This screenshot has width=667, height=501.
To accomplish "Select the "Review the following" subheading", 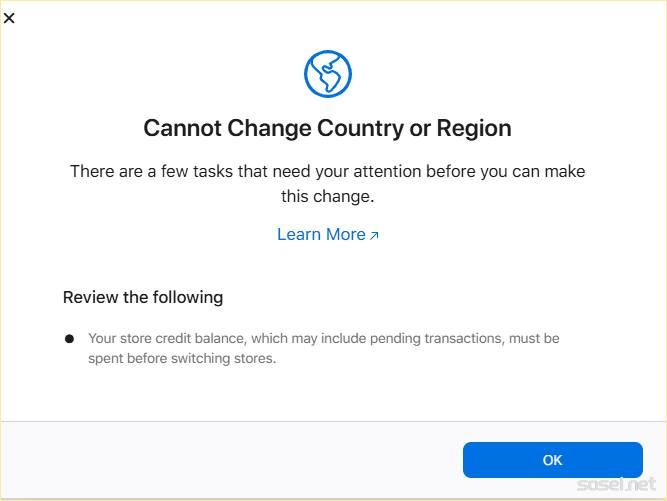I will 143,297.
